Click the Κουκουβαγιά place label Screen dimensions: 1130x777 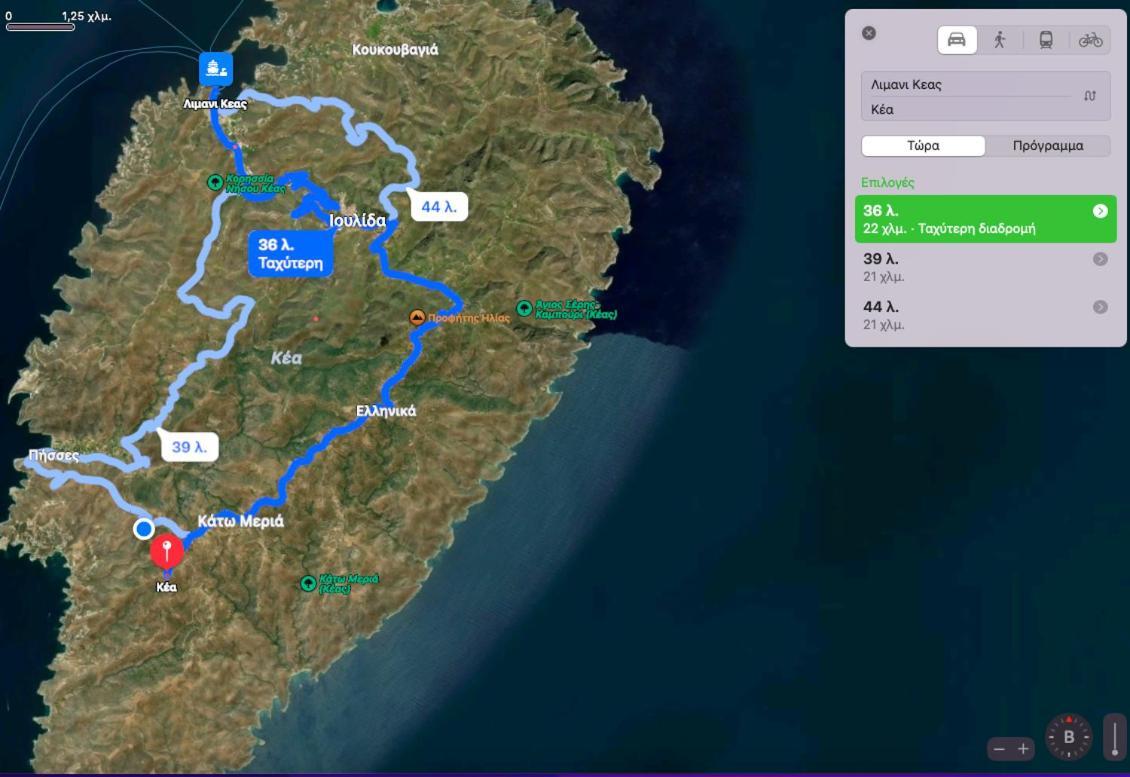(395, 50)
